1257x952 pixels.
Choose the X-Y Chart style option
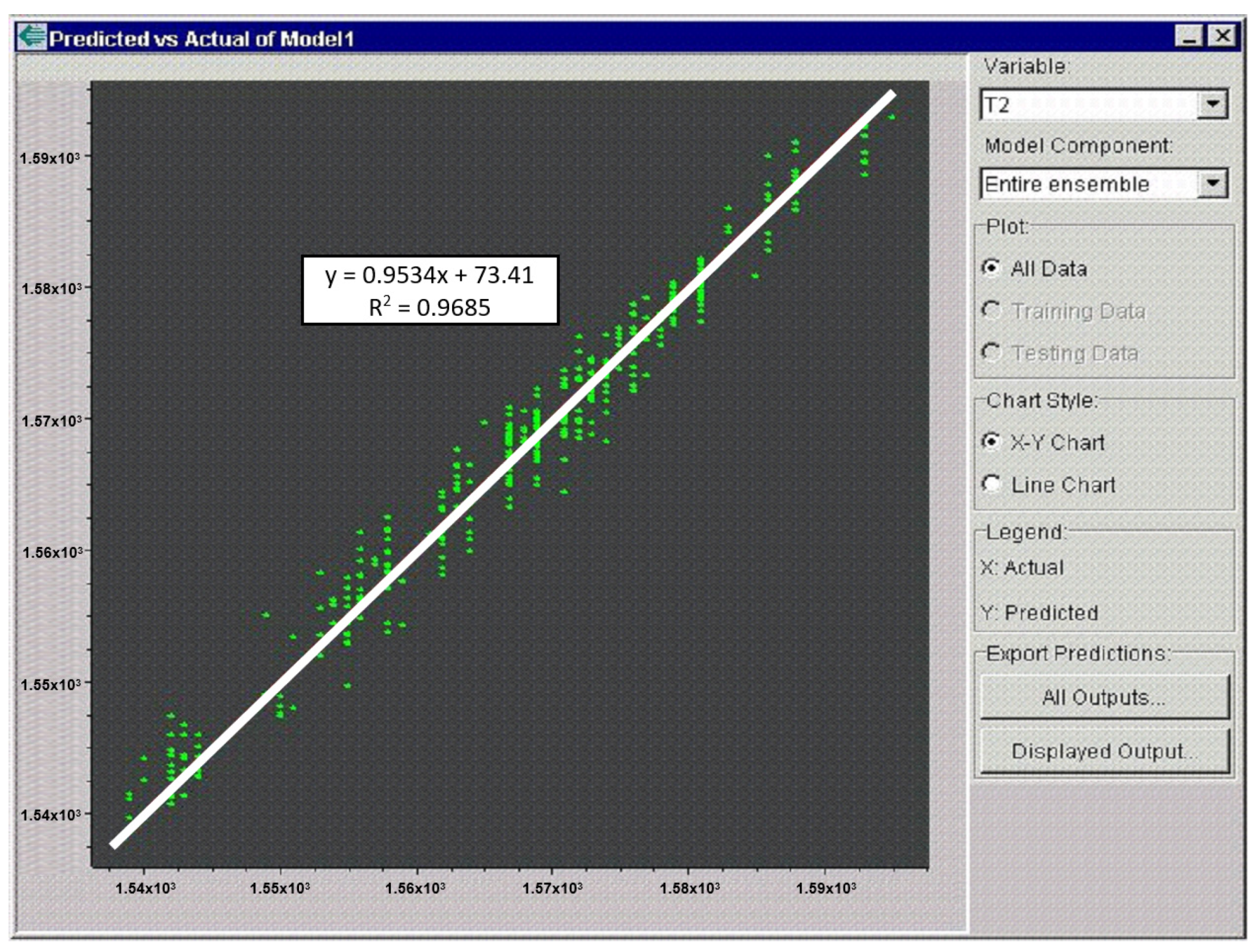pyautogui.click(x=992, y=442)
